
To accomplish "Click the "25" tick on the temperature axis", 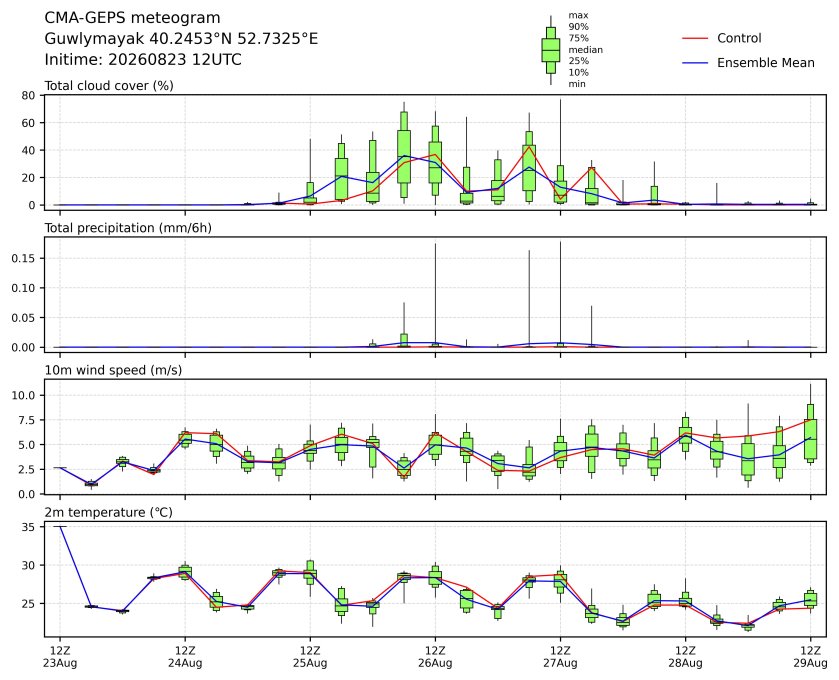I will pos(29,603).
